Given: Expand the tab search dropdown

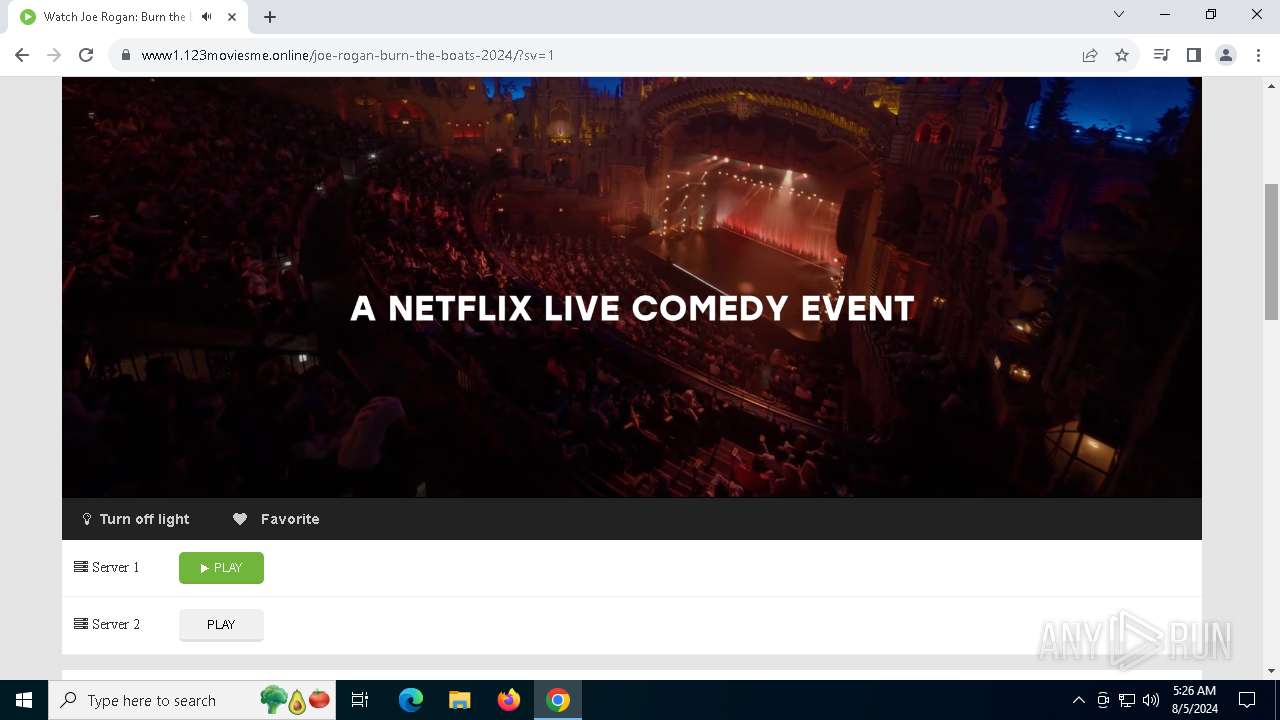Looking at the screenshot, I should pyautogui.click(x=1119, y=14).
